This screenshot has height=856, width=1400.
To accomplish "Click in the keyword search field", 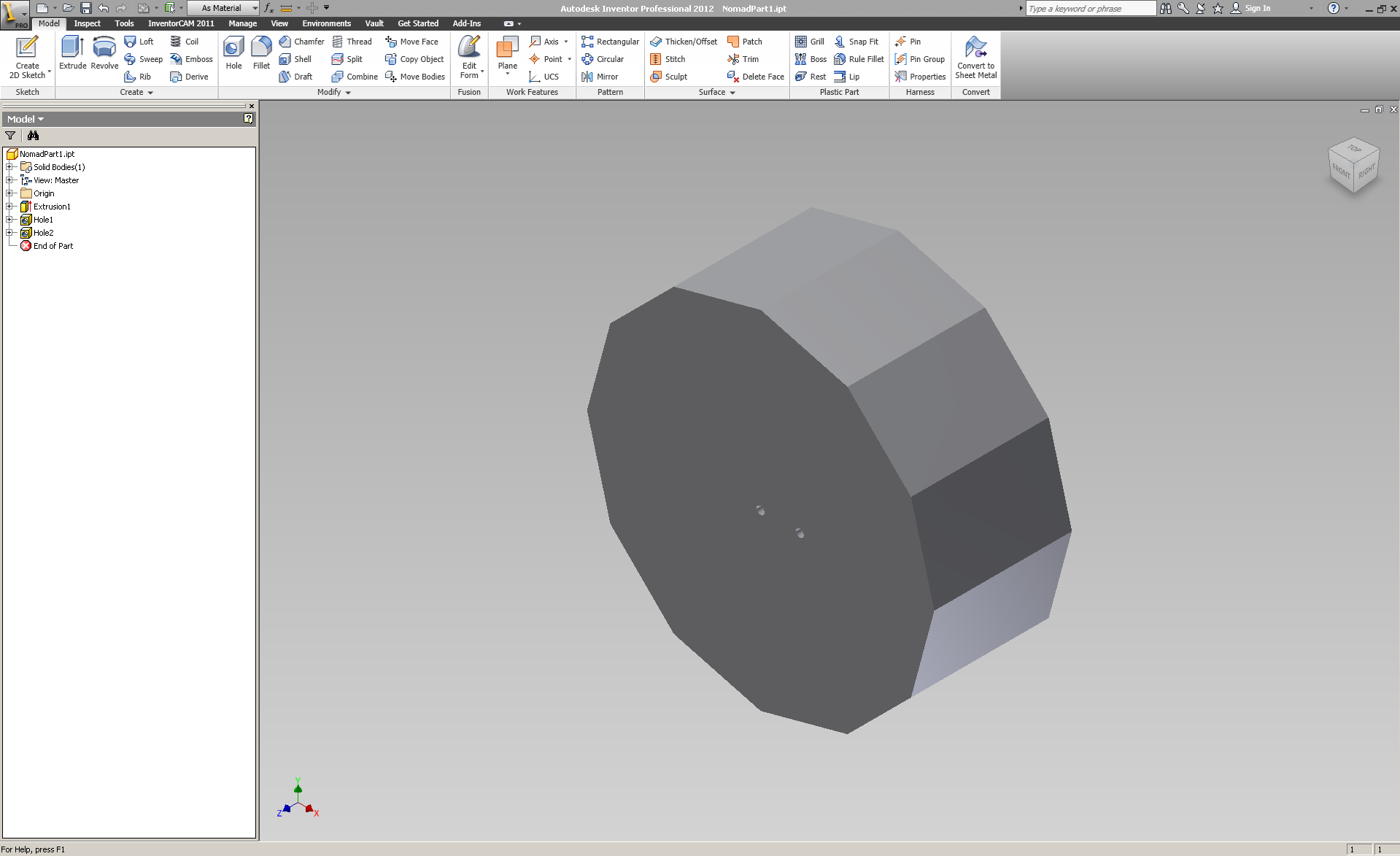I will [x=1091, y=8].
